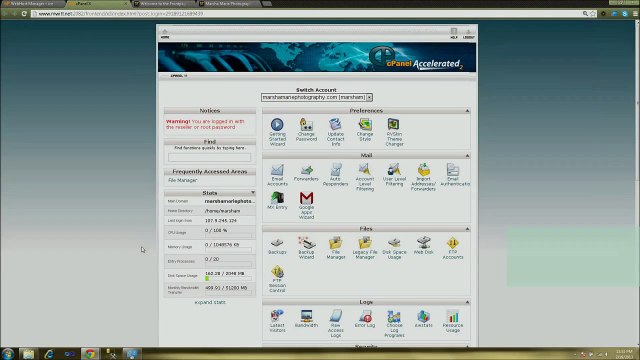The height and width of the screenshot is (360, 640).
Task: Open the Change Style icon
Action: pos(365,124)
